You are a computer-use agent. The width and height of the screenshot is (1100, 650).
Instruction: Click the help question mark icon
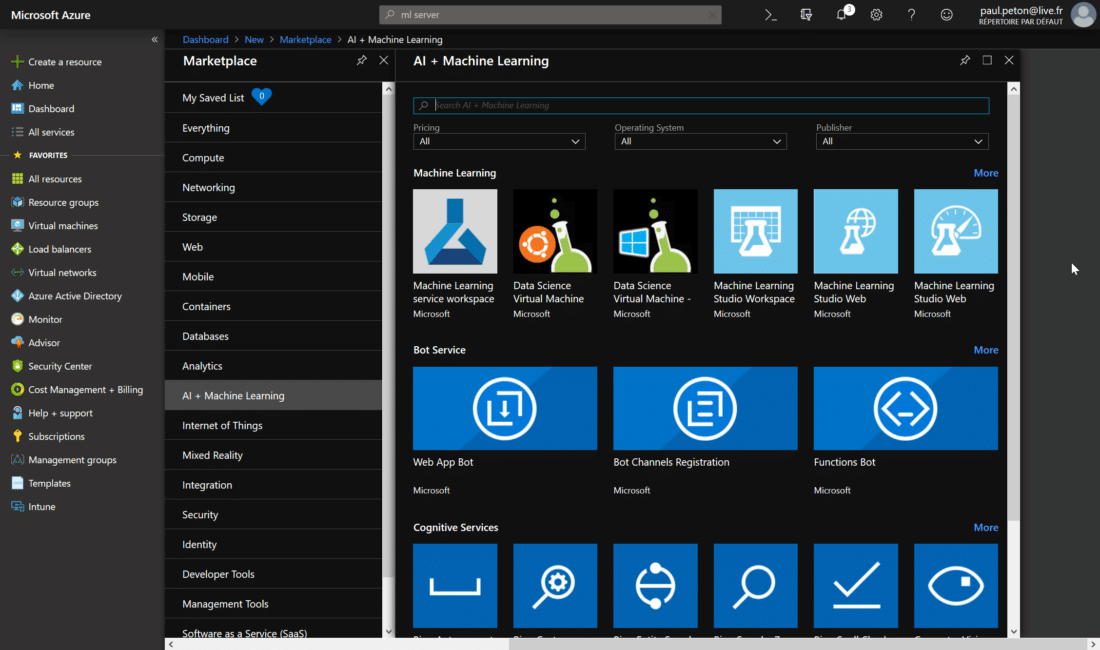[911, 15]
